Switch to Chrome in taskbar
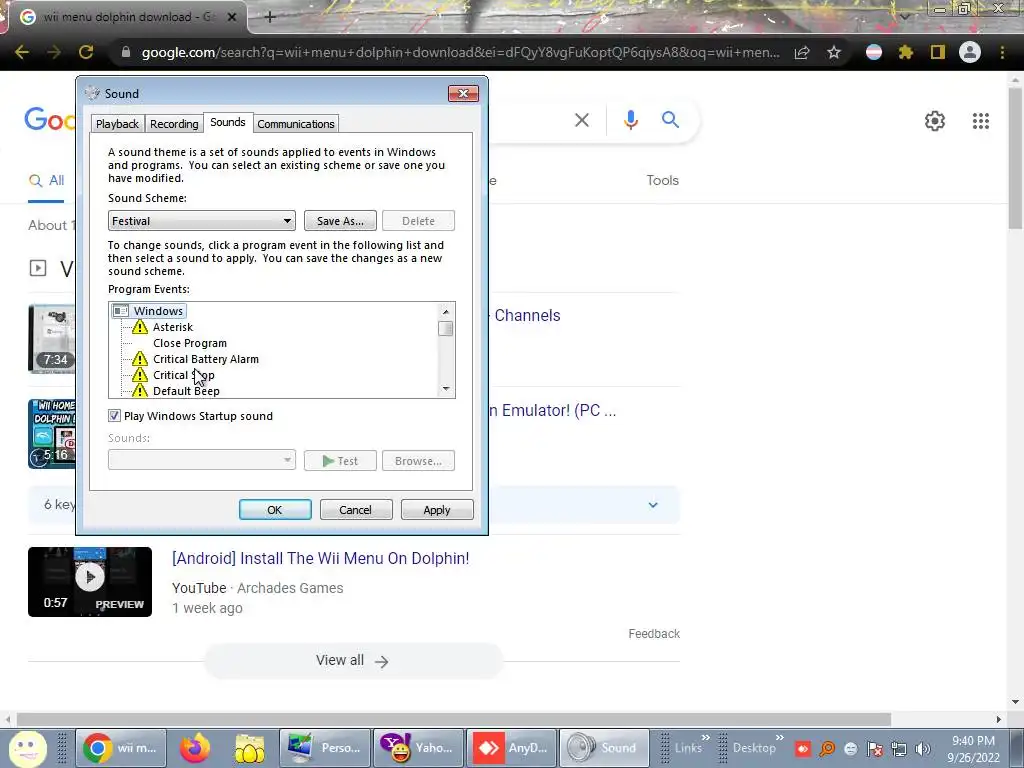The height and width of the screenshot is (768, 1024). pyautogui.click(x=121, y=748)
